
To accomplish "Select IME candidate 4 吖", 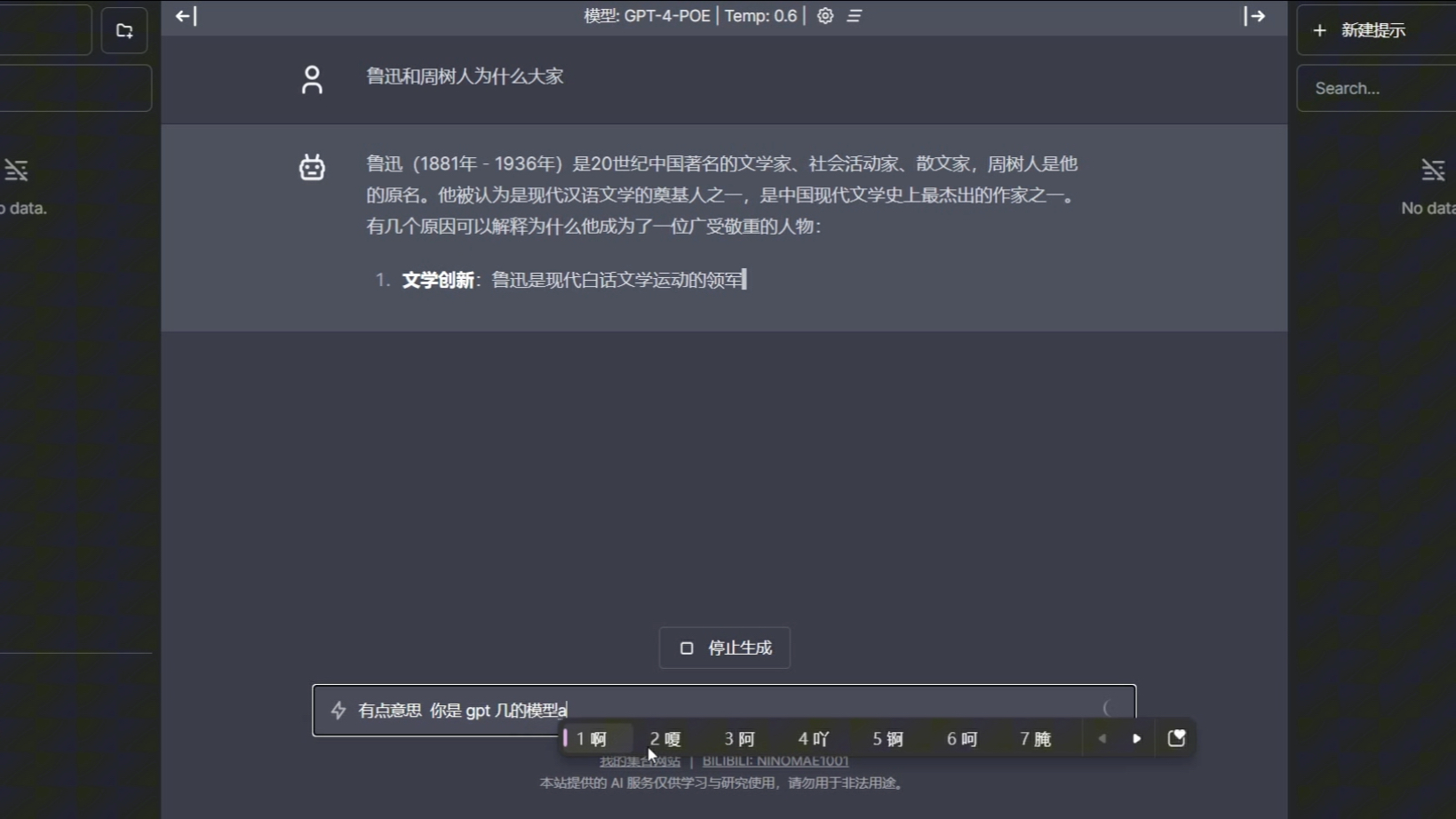I will click(x=814, y=739).
